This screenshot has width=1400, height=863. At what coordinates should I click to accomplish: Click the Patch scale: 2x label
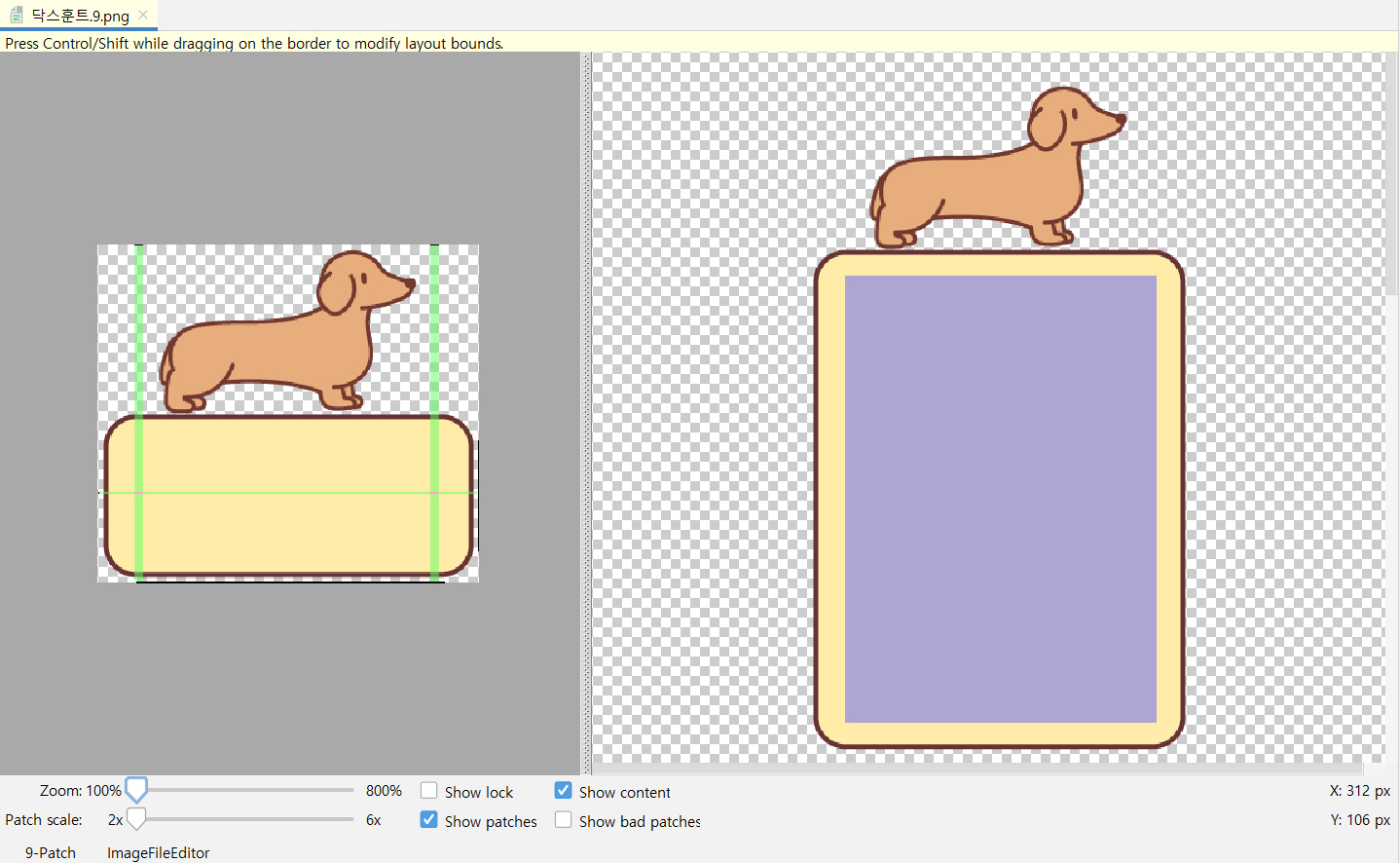click(x=64, y=820)
